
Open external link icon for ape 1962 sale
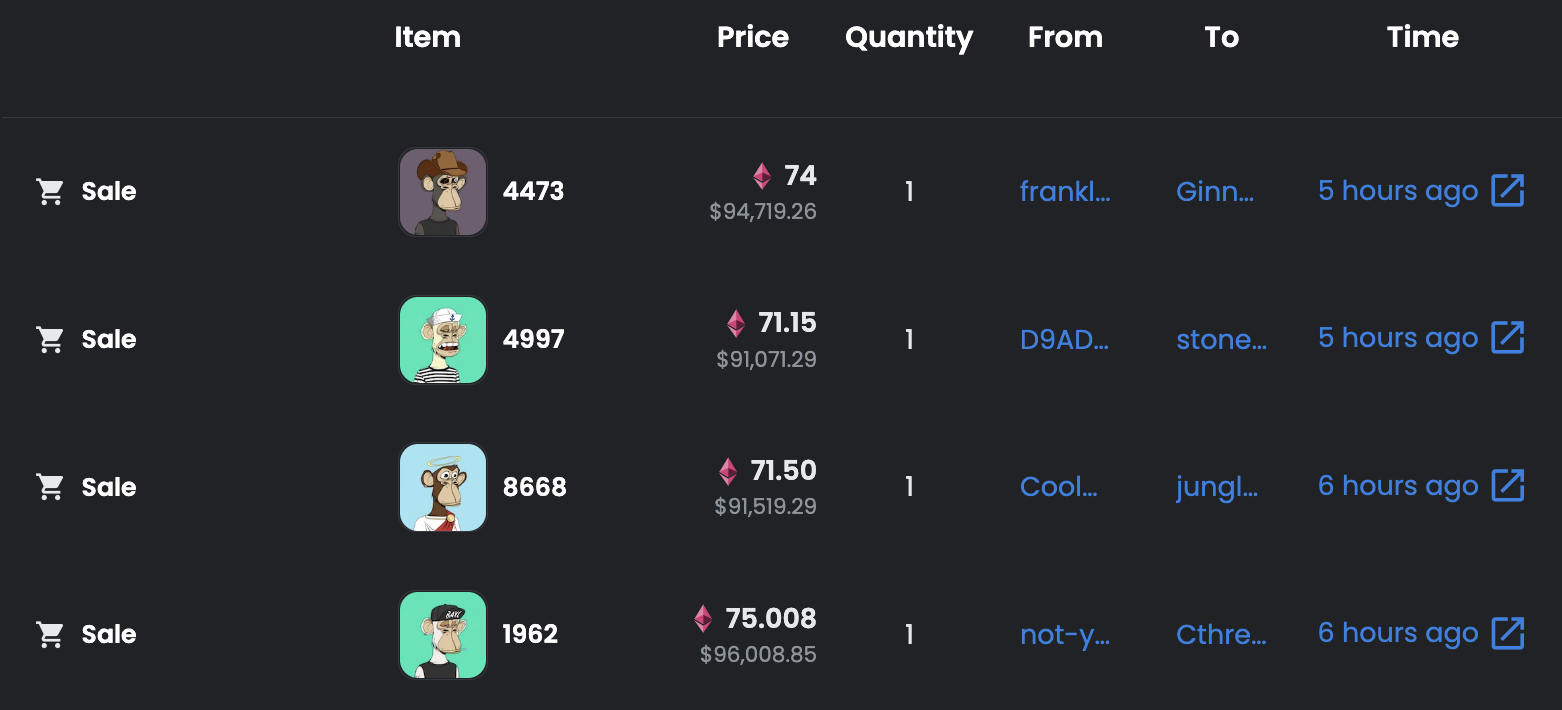(x=1507, y=633)
